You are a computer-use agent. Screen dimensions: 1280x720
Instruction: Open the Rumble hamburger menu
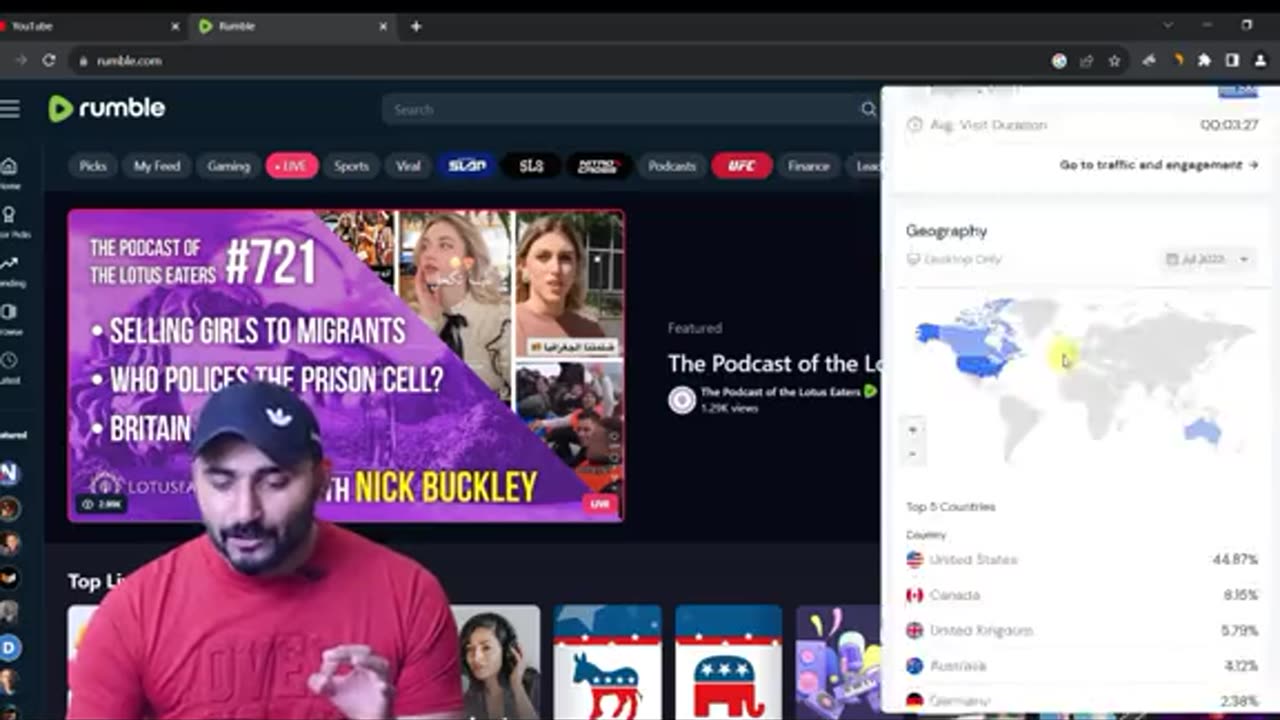click(10, 109)
